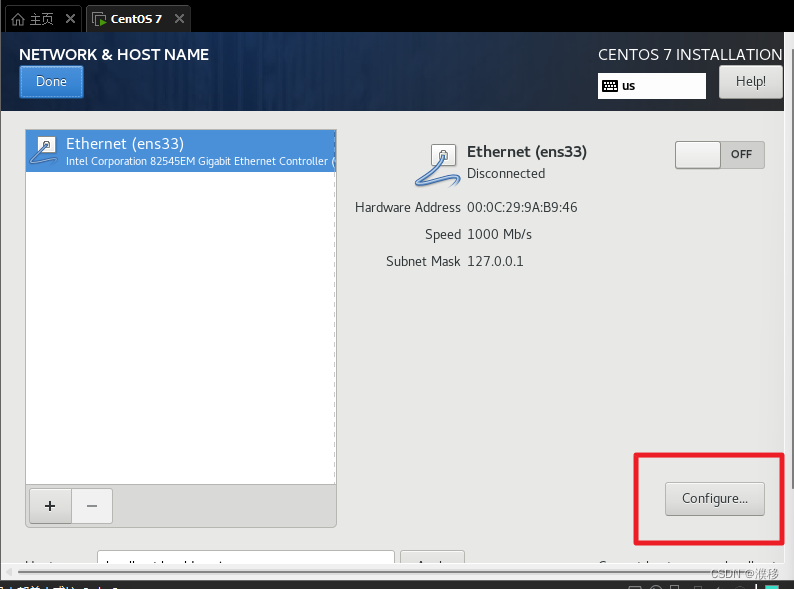The height and width of the screenshot is (589, 794).
Task: Click the keyboard icon beside us
Action: pos(610,86)
